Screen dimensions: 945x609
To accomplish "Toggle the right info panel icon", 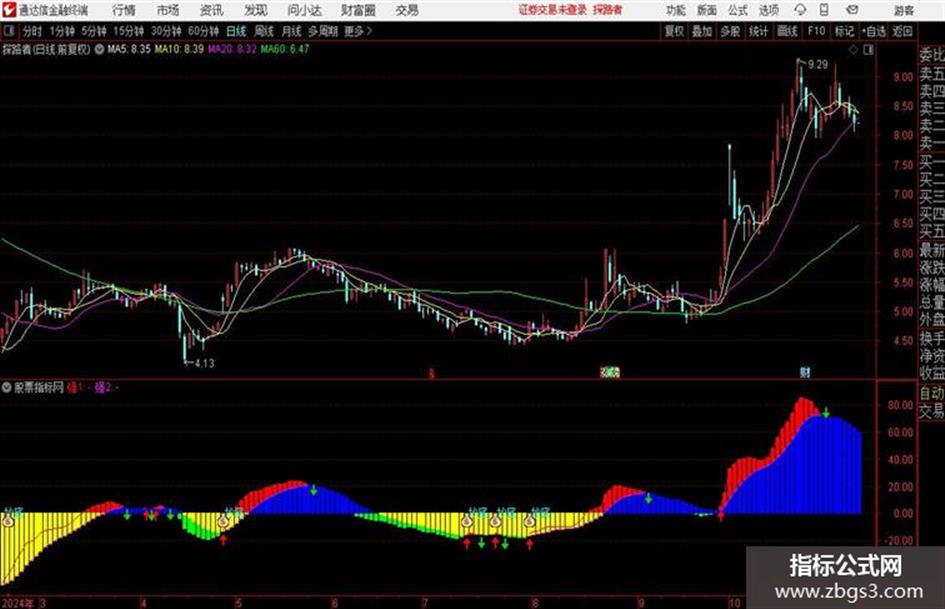I will [868, 50].
